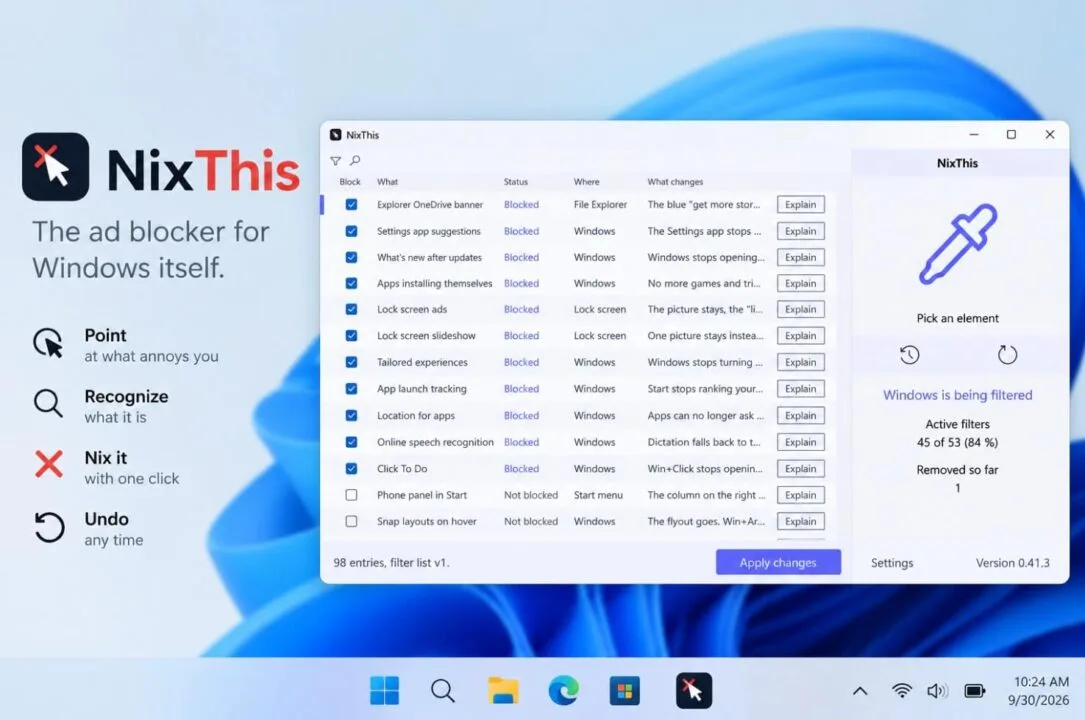This screenshot has height=720, width=1085.
Task: Click the NixThis taskbar icon
Action: point(694,690)
